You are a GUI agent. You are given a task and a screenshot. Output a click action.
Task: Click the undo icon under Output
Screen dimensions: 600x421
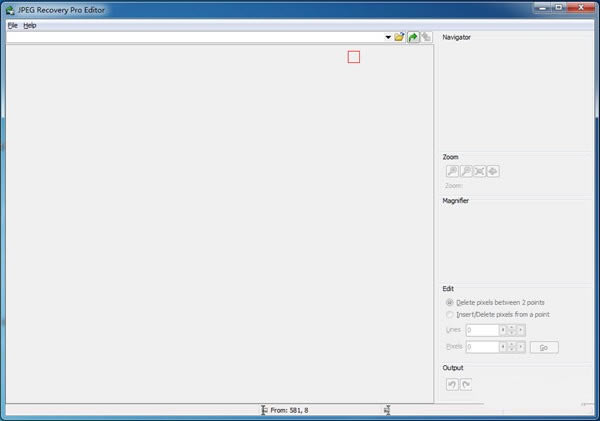(x=451, y=384)
